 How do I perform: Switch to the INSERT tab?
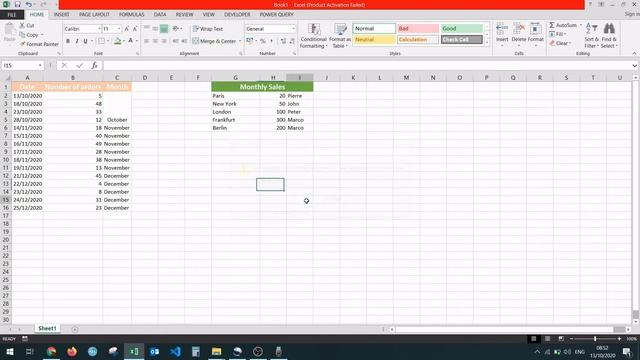62,15
